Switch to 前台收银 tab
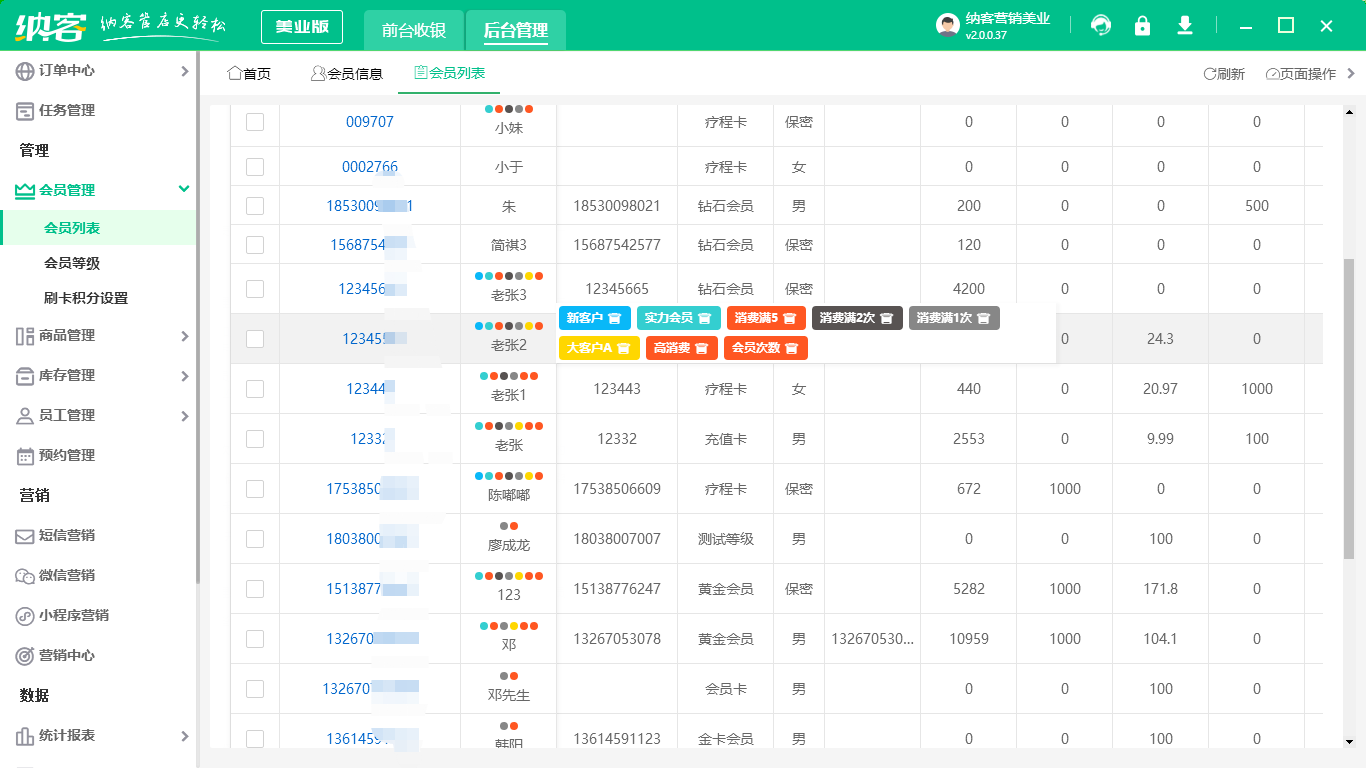The height and width of the screenshot is (768, 1366). pos(414,30)
